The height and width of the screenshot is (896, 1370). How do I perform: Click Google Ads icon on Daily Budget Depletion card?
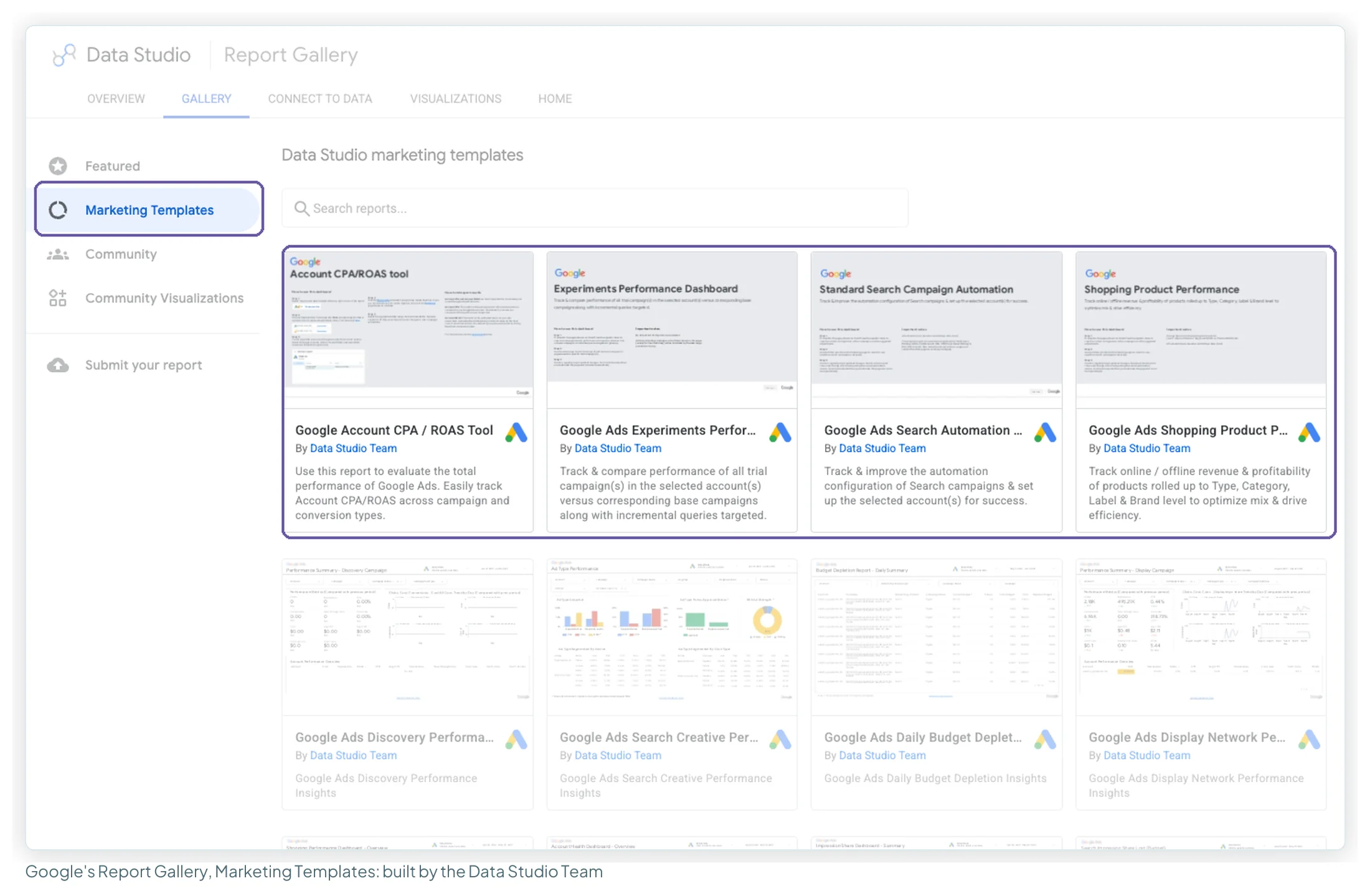click(x=1045, y=739)
